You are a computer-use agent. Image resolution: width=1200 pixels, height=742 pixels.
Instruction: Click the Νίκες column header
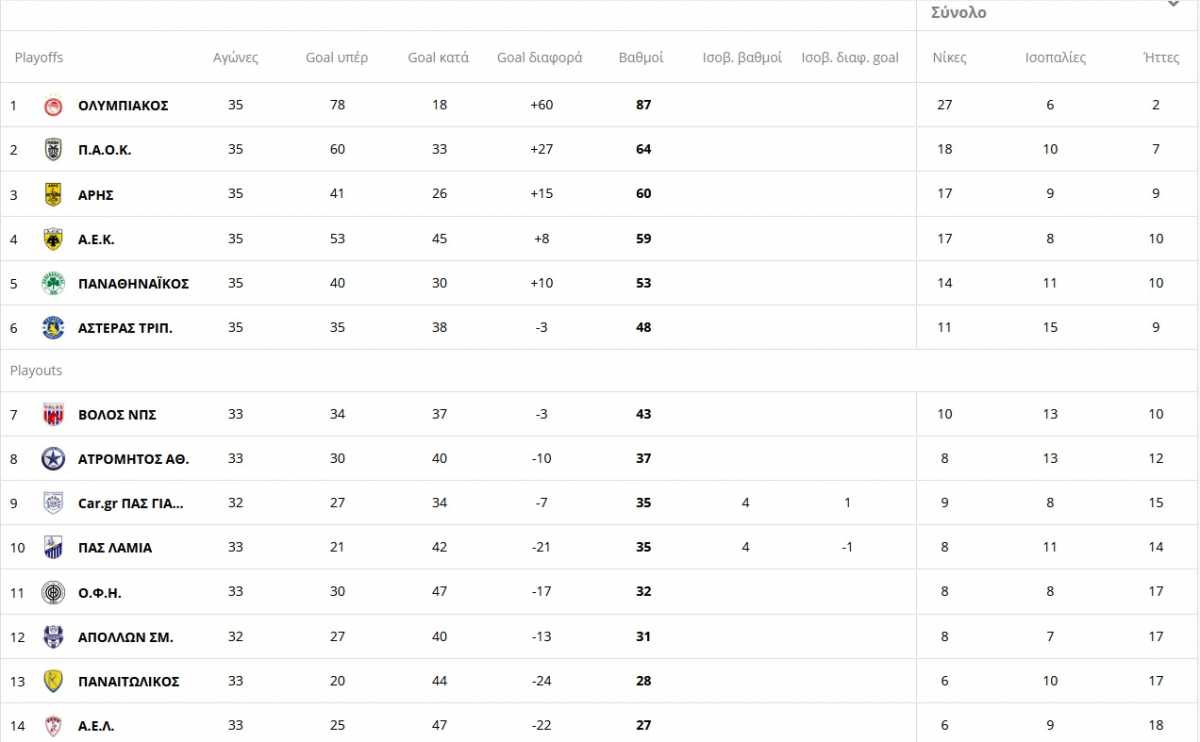tap(949, 57)
